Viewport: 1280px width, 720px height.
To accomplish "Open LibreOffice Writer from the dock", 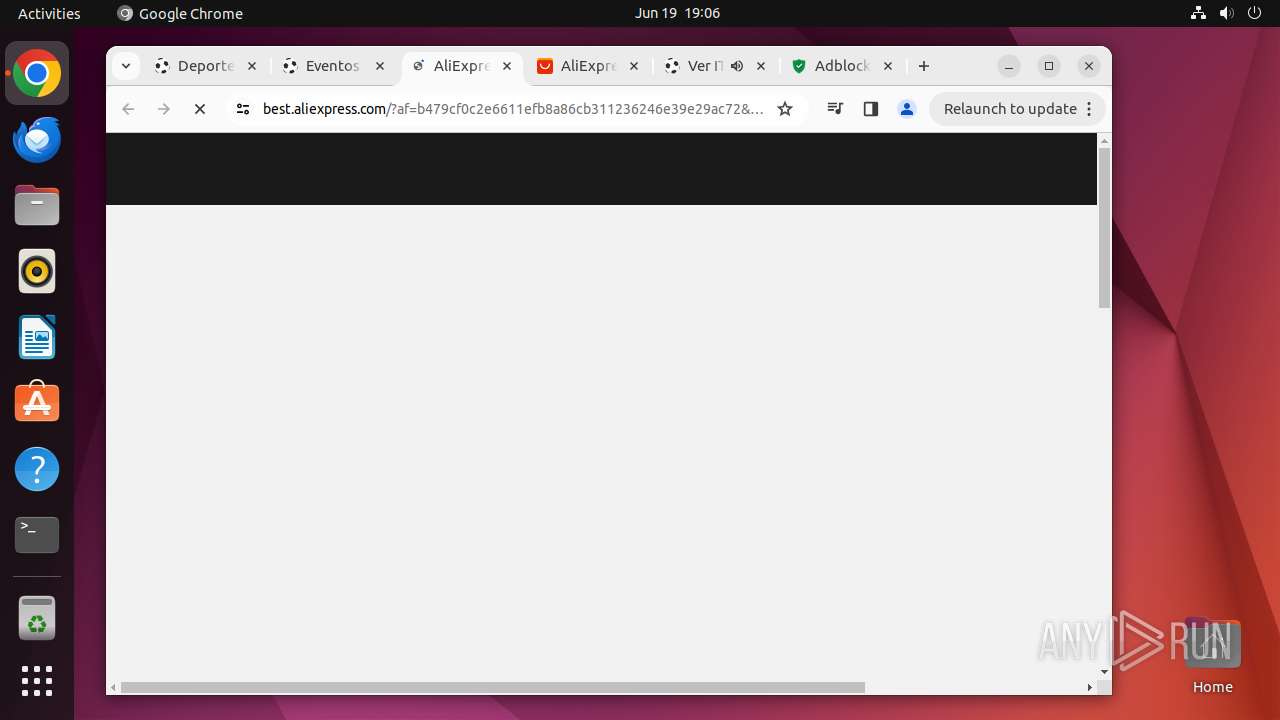I will coord(37,337).
